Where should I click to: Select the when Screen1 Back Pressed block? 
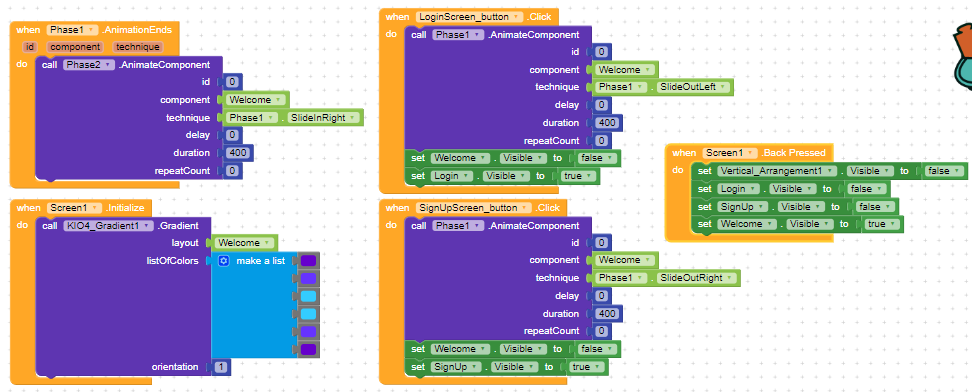tap(684, 153)
